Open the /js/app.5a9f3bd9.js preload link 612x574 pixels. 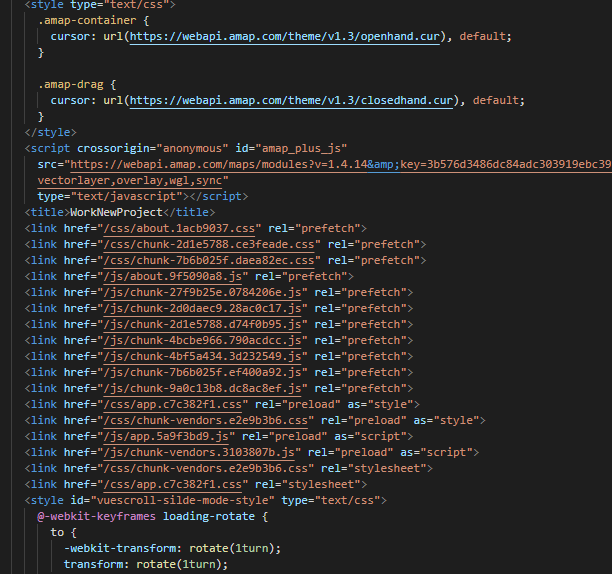click(x=152, y=436)
